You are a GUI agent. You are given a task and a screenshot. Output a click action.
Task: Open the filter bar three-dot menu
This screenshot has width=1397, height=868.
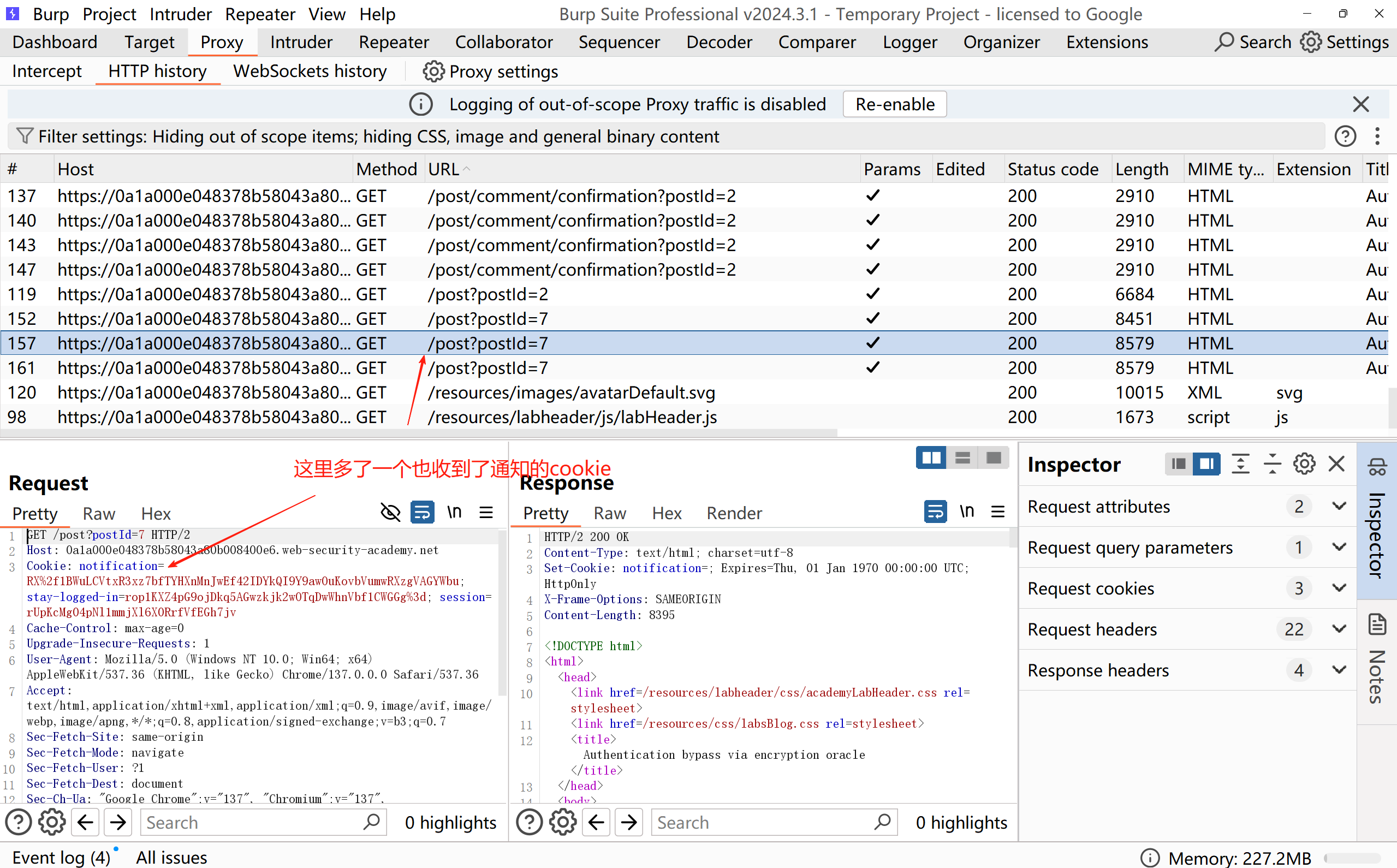click(1377, 136)
